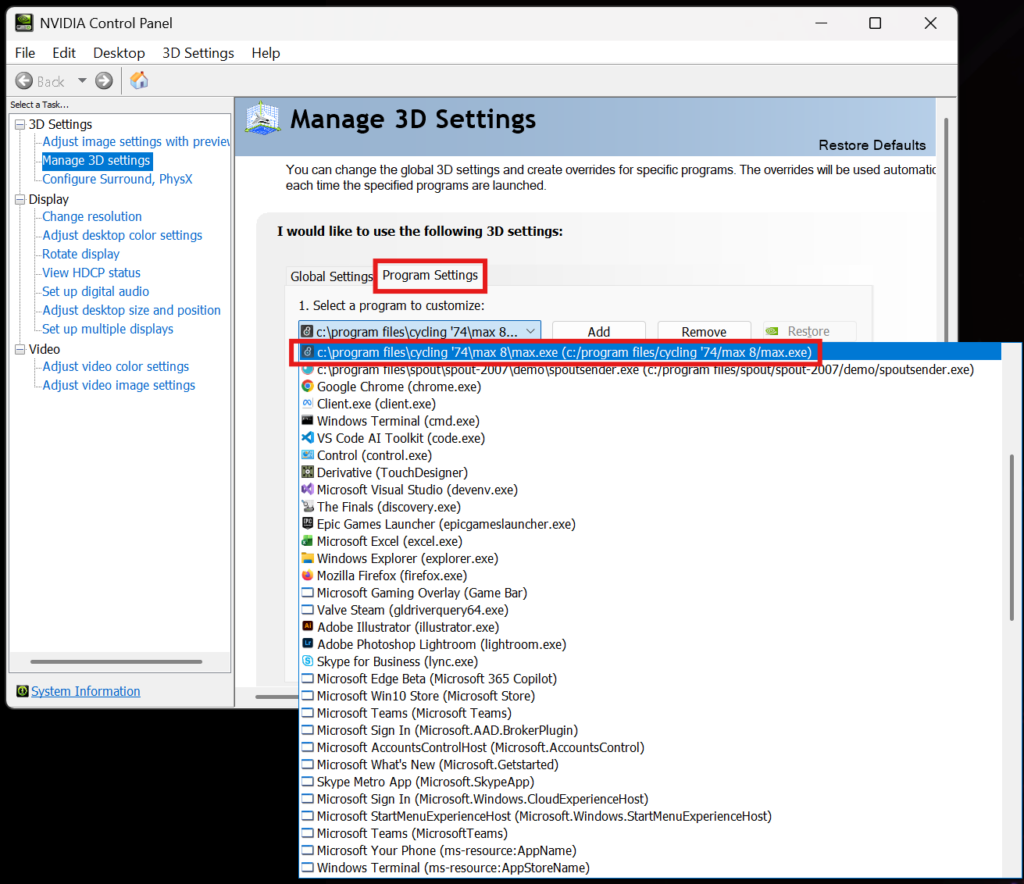Viewport: 1024px width, 884px height.
Task: Click the Mozilla Firefox icon in the list
Action: tap(308, 575)
